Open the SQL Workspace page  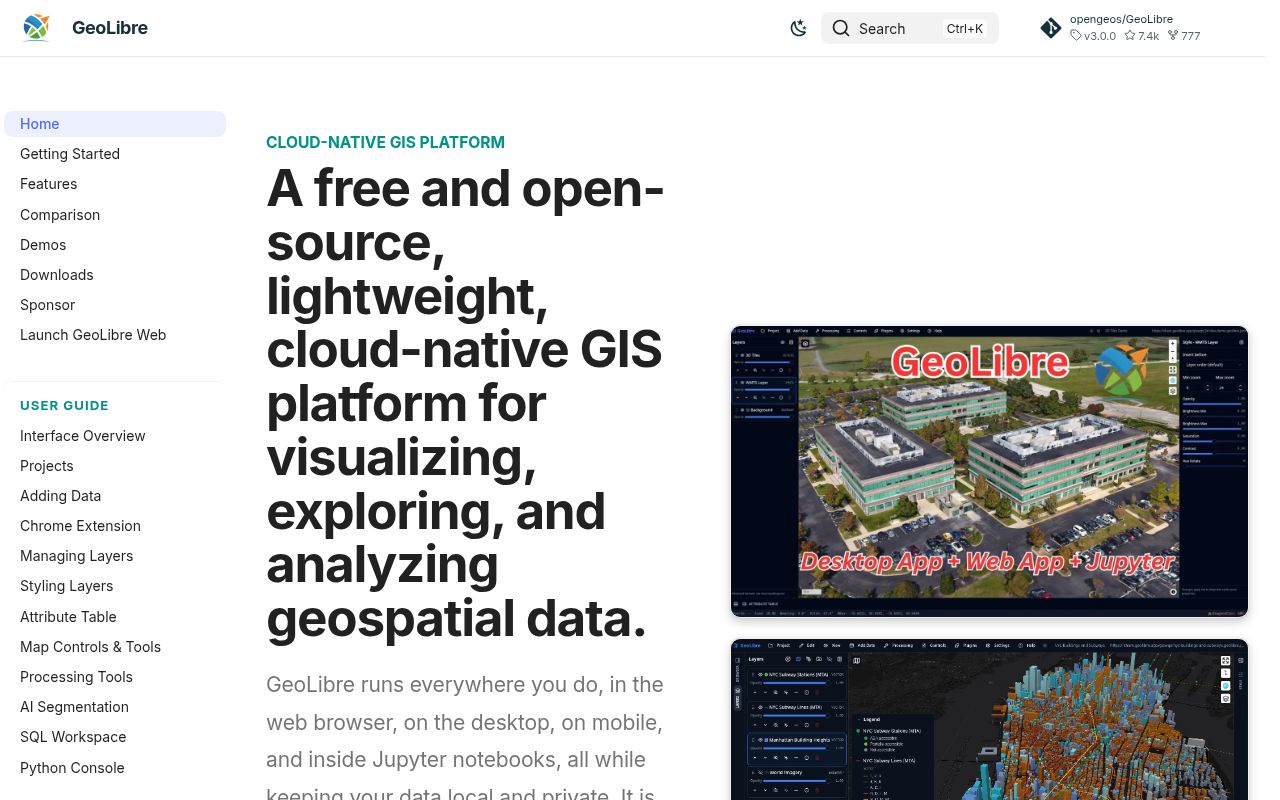73,737
